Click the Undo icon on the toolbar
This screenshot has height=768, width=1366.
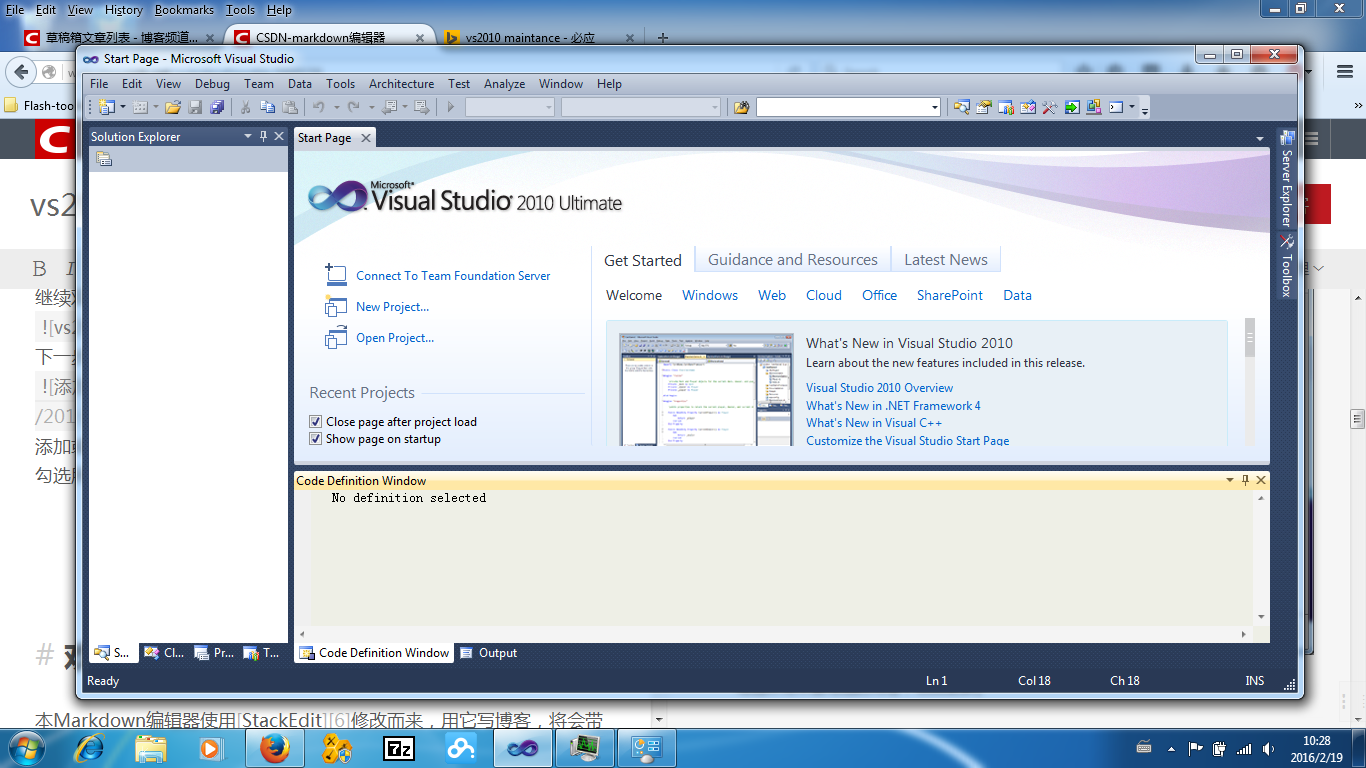tap(319, 107)
